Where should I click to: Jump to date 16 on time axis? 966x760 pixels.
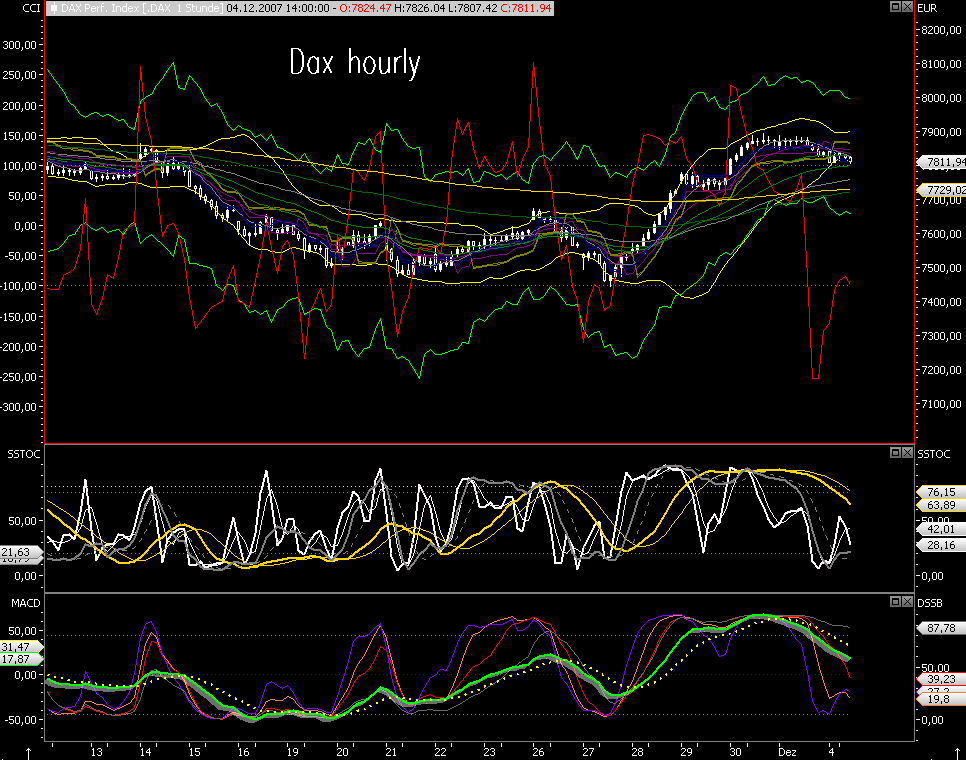[243, 752]
